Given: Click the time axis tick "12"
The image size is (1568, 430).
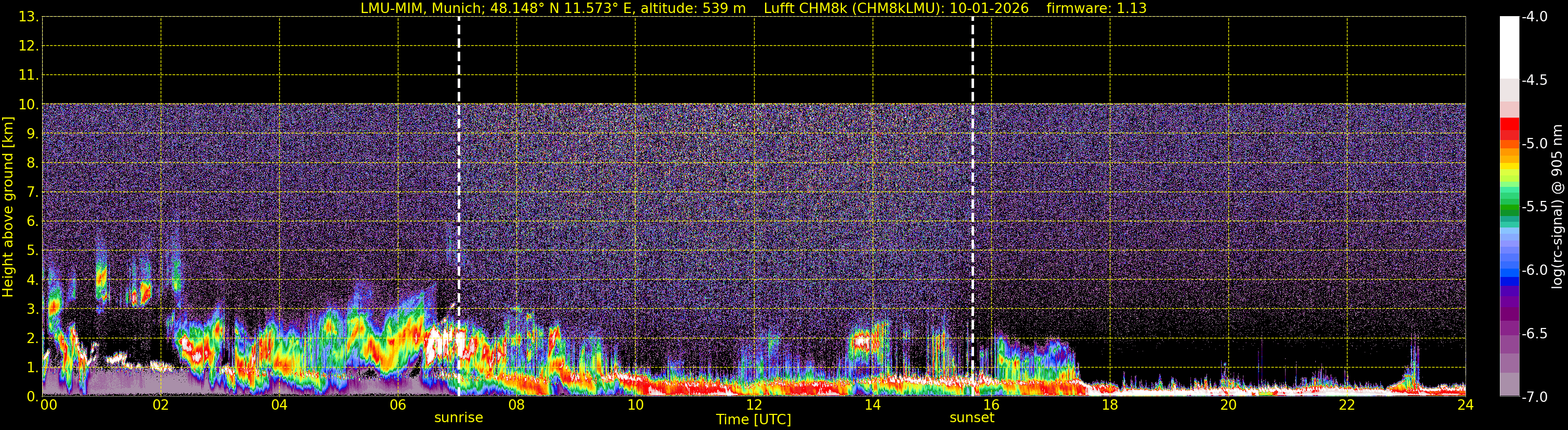Looking at the screenshot, I should [754, 405].
